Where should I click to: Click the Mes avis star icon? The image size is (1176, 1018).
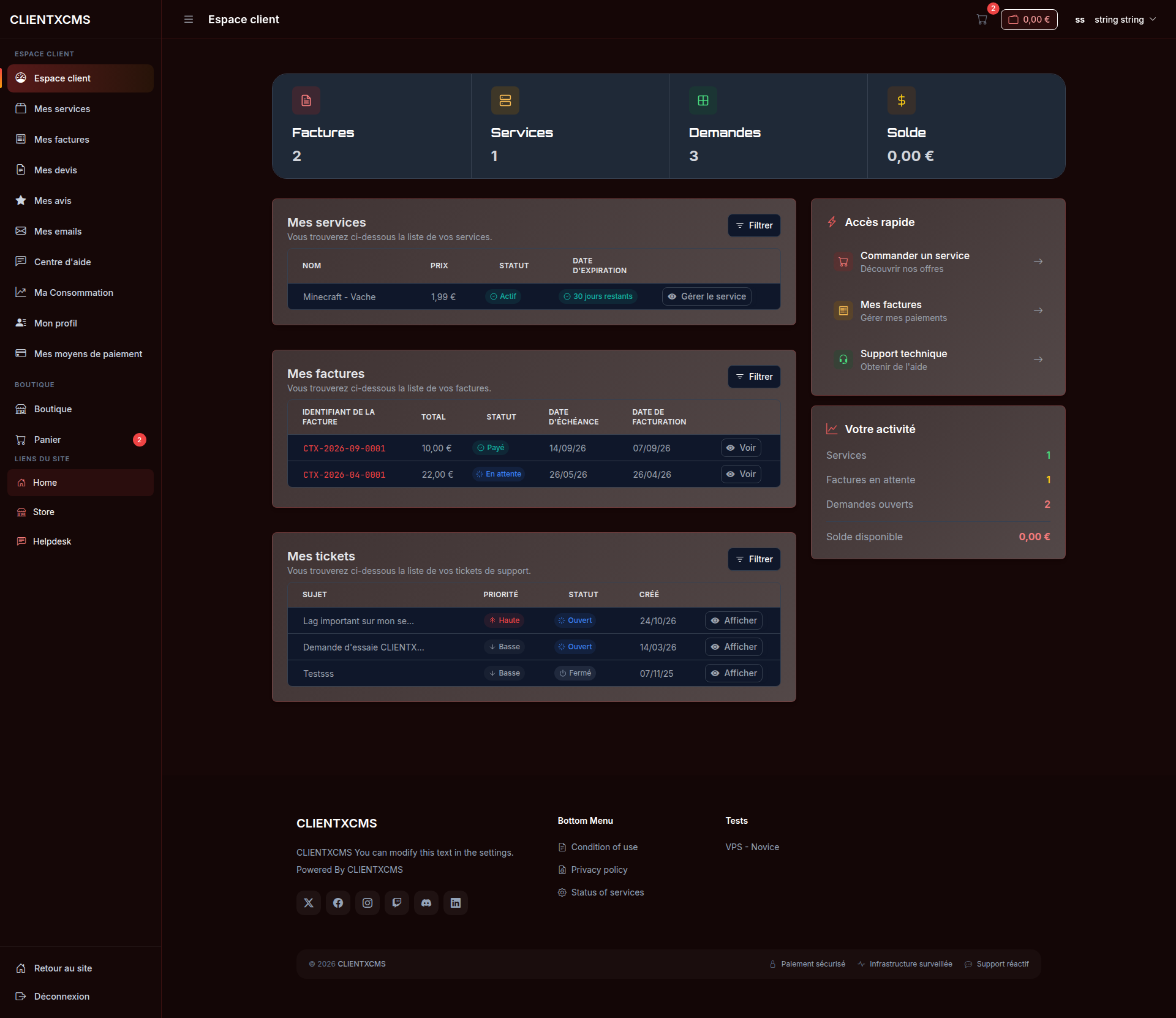point(21,200)
